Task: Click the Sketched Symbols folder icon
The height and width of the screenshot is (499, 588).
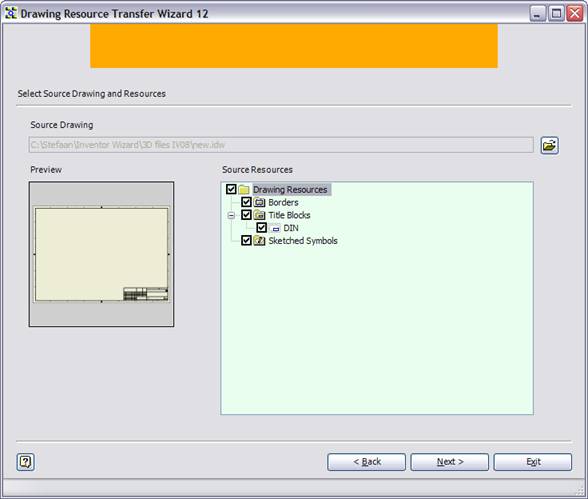Action: (x=259, y=241)
